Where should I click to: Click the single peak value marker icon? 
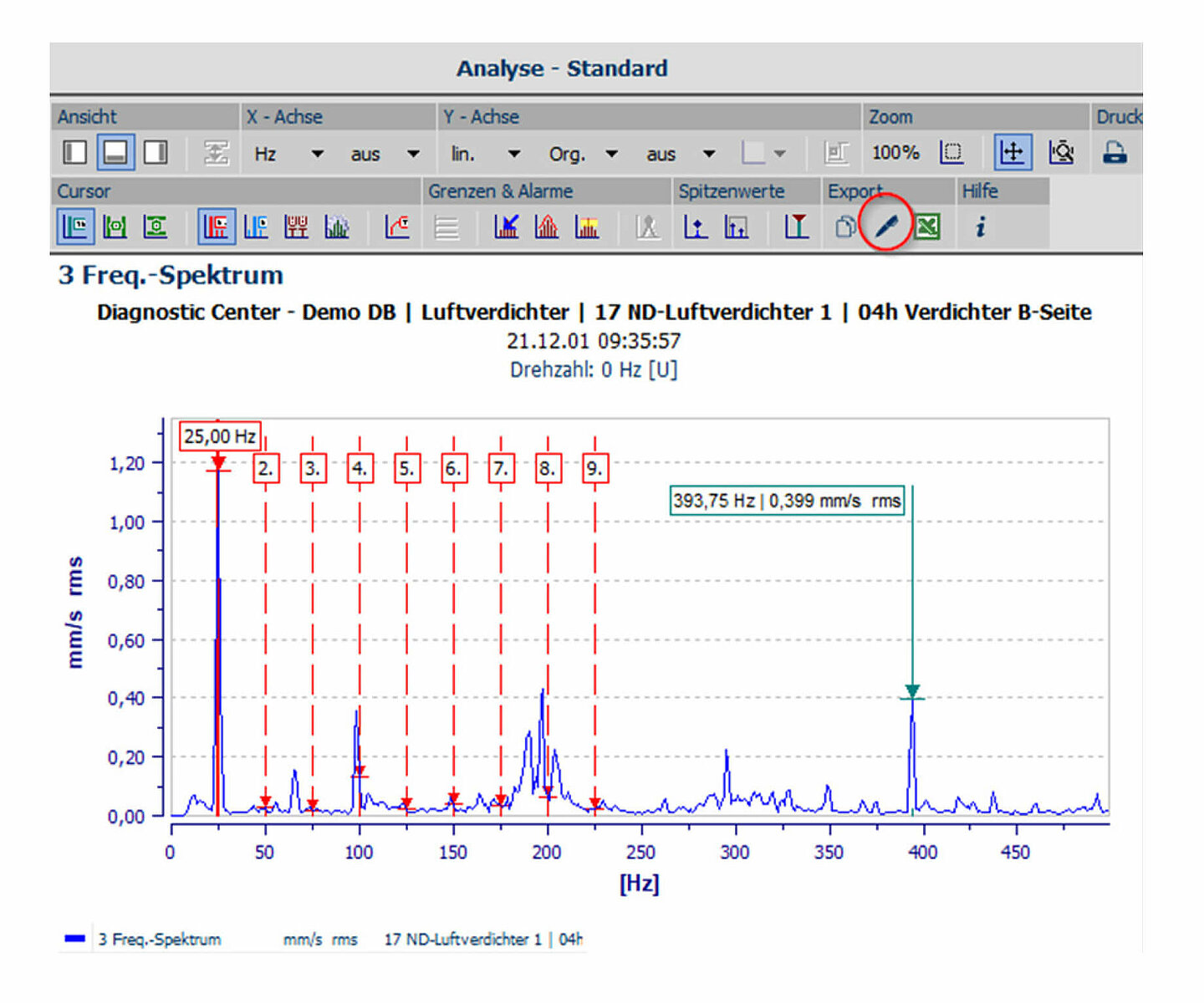696,227
